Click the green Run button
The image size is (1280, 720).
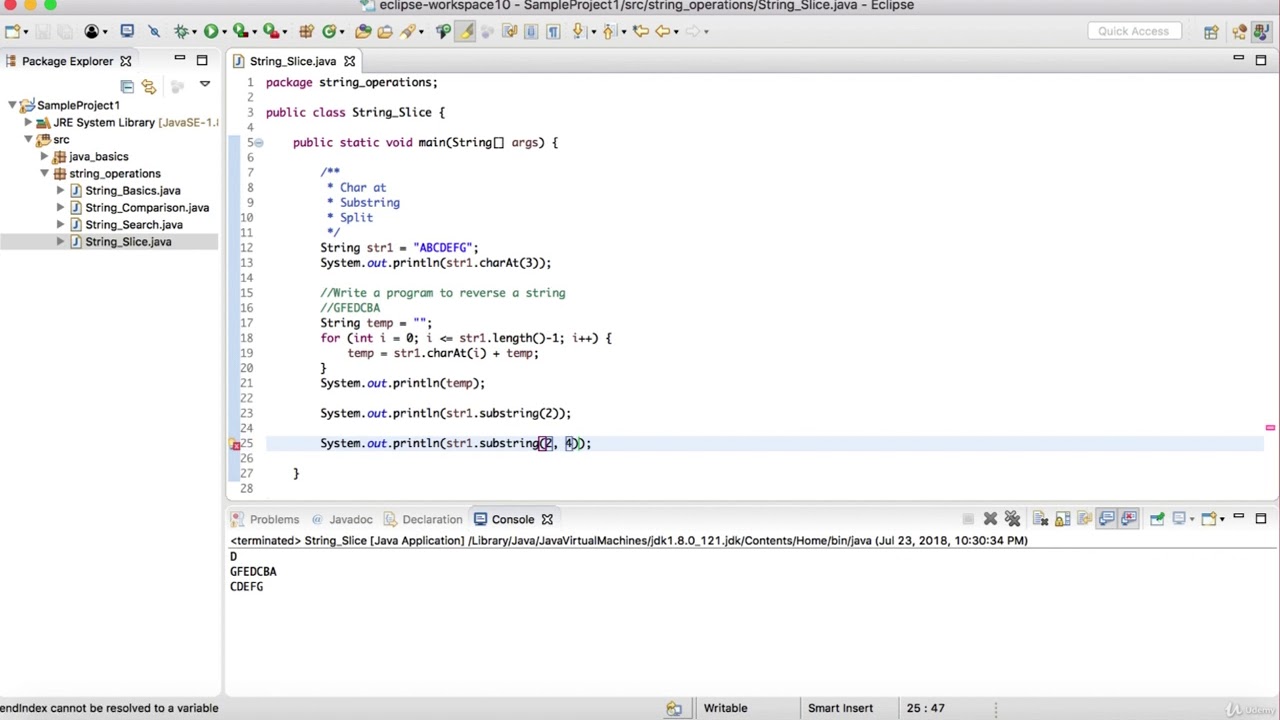click(x=211, y=31)
